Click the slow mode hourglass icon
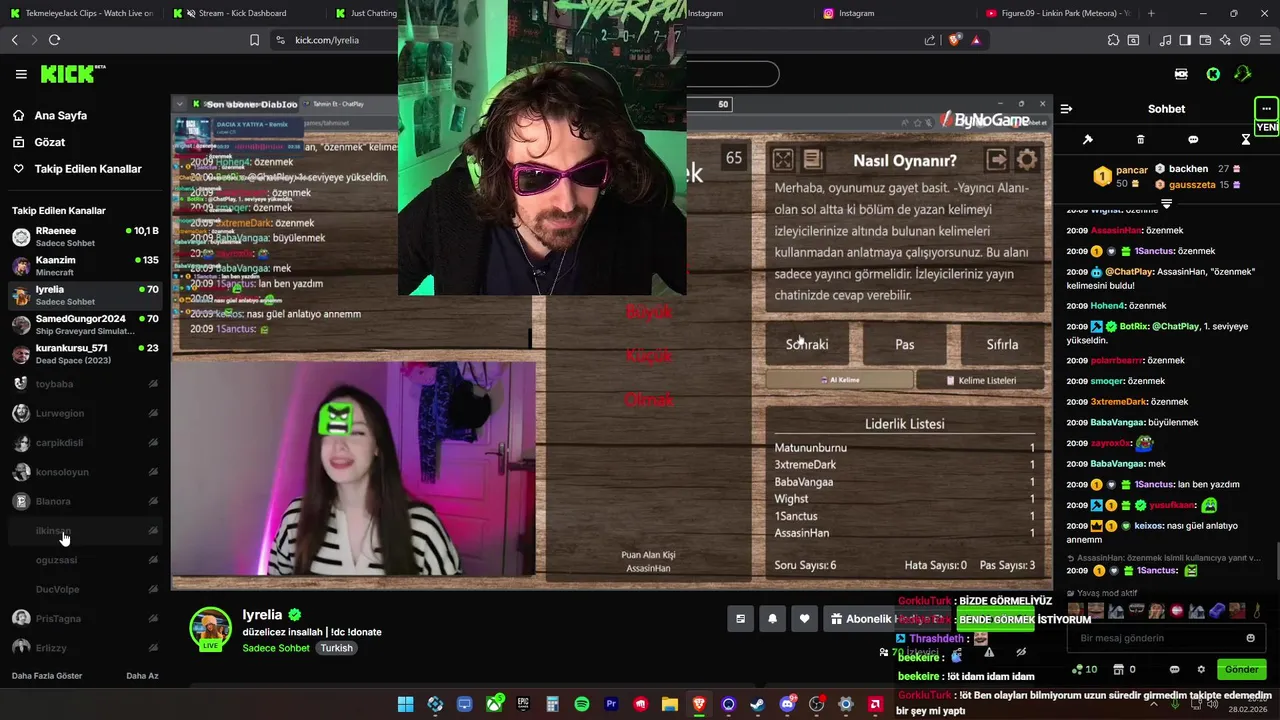Image resolution: width=1280 pixels, height=720 pixels. pos(1246,140)
